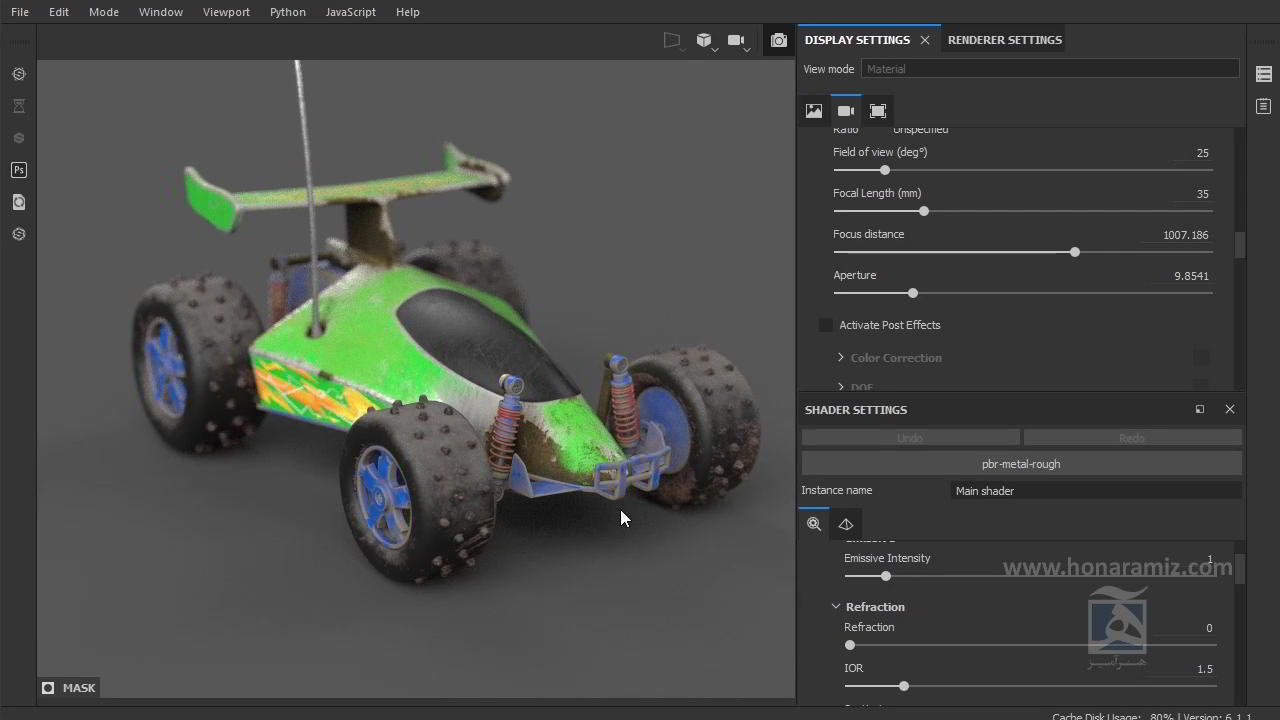The image size is (1280, 720).
Task: Click the pbr-metal-rough shader button
Action: pyautogui.click(x=1021, y=464)
